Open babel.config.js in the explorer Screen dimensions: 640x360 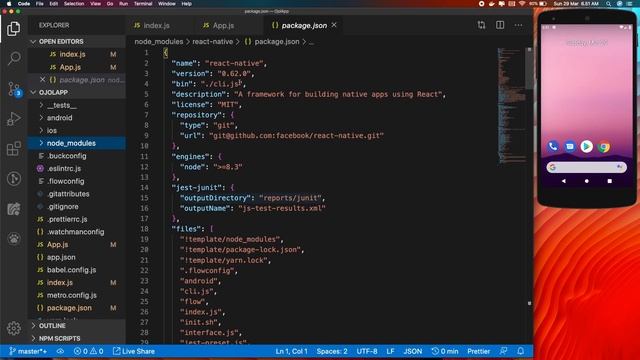(77, 270)
